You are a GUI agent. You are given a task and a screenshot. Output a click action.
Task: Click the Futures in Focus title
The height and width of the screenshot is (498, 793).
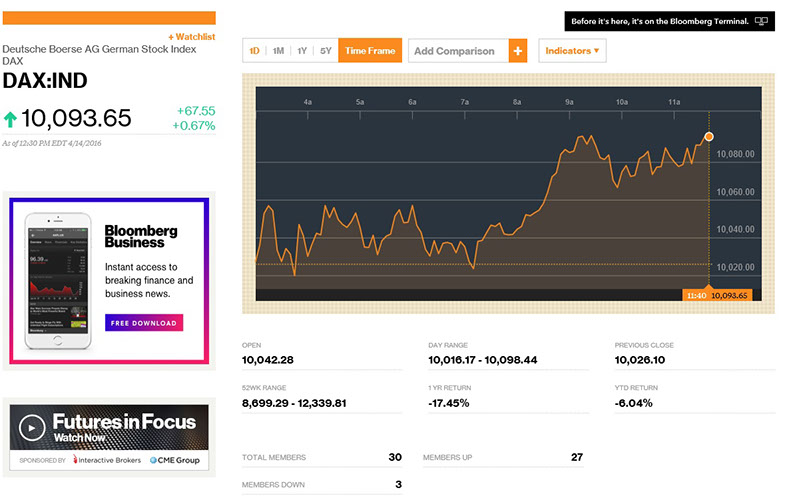click(x=124, y=421)
